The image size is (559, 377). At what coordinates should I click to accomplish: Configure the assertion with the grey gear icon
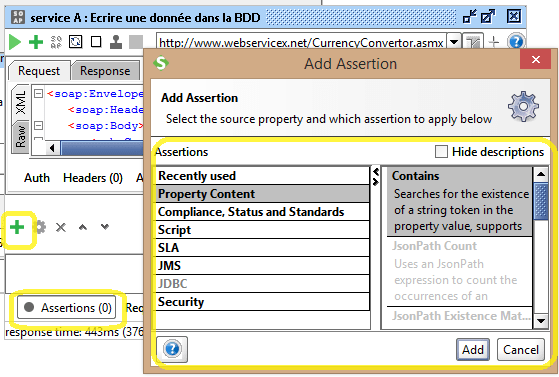[x=40, y=227]
